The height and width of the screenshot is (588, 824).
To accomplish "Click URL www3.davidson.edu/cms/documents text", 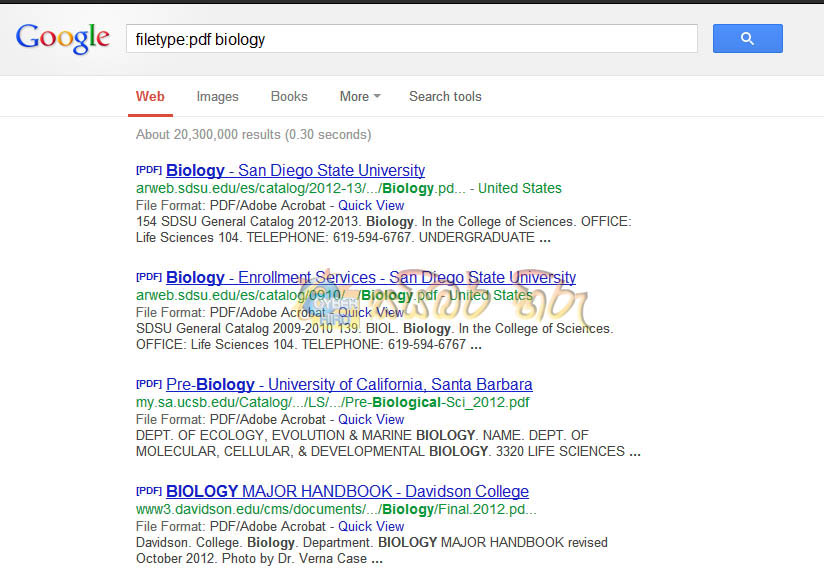I will [x=336, y=509].
